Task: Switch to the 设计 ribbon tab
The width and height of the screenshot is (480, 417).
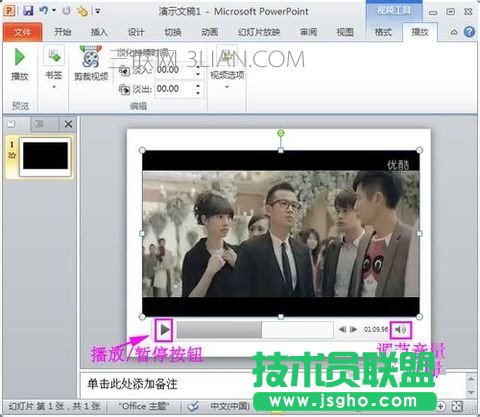Action: point(136,32)
